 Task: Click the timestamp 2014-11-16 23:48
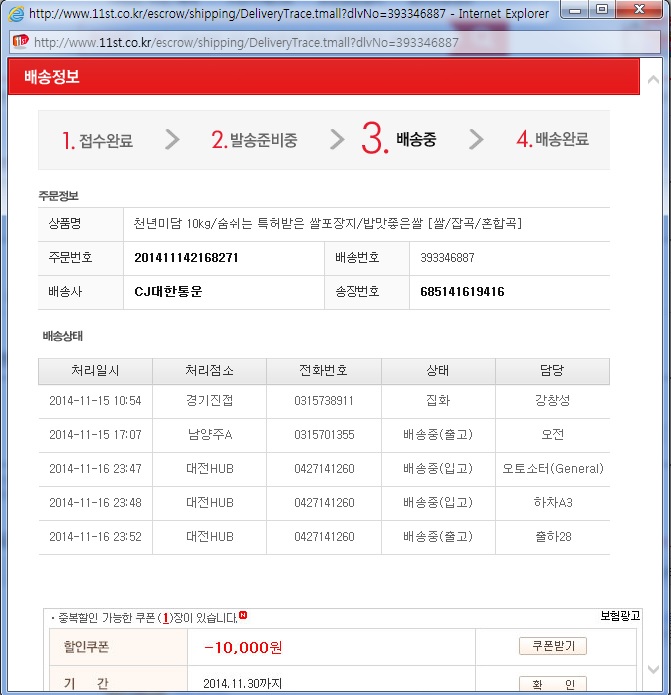[x=95, y=503]
